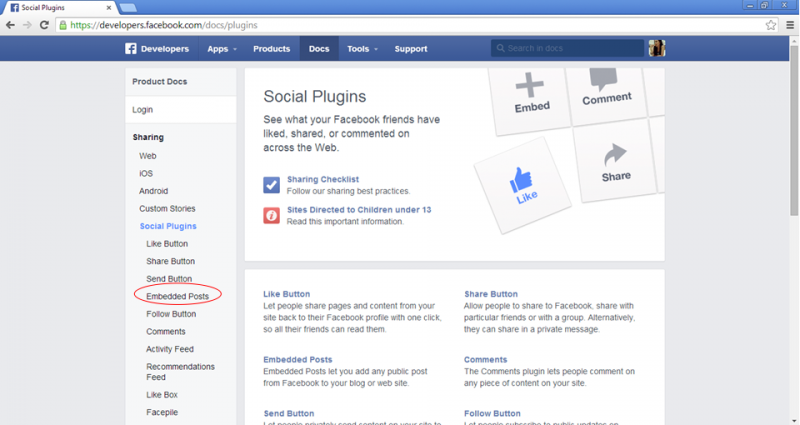
Task: Select the Docs nav item
Action: click(319, 49)
